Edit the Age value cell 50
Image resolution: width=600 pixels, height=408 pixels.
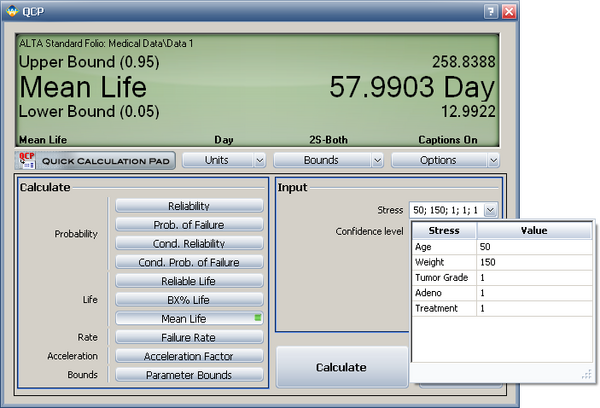pyautogui.click(x=534, y=247)
